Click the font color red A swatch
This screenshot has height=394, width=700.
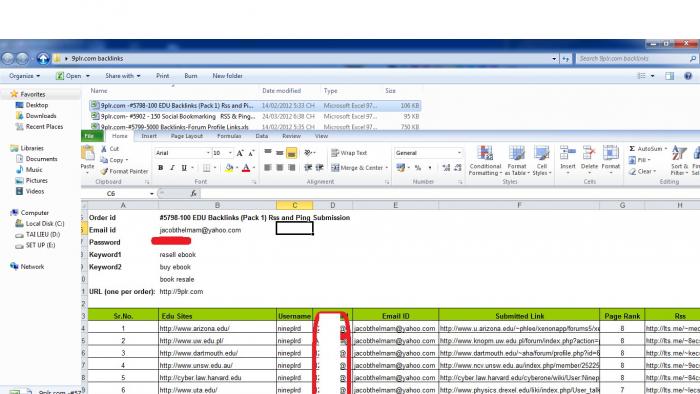click(246, 168)
